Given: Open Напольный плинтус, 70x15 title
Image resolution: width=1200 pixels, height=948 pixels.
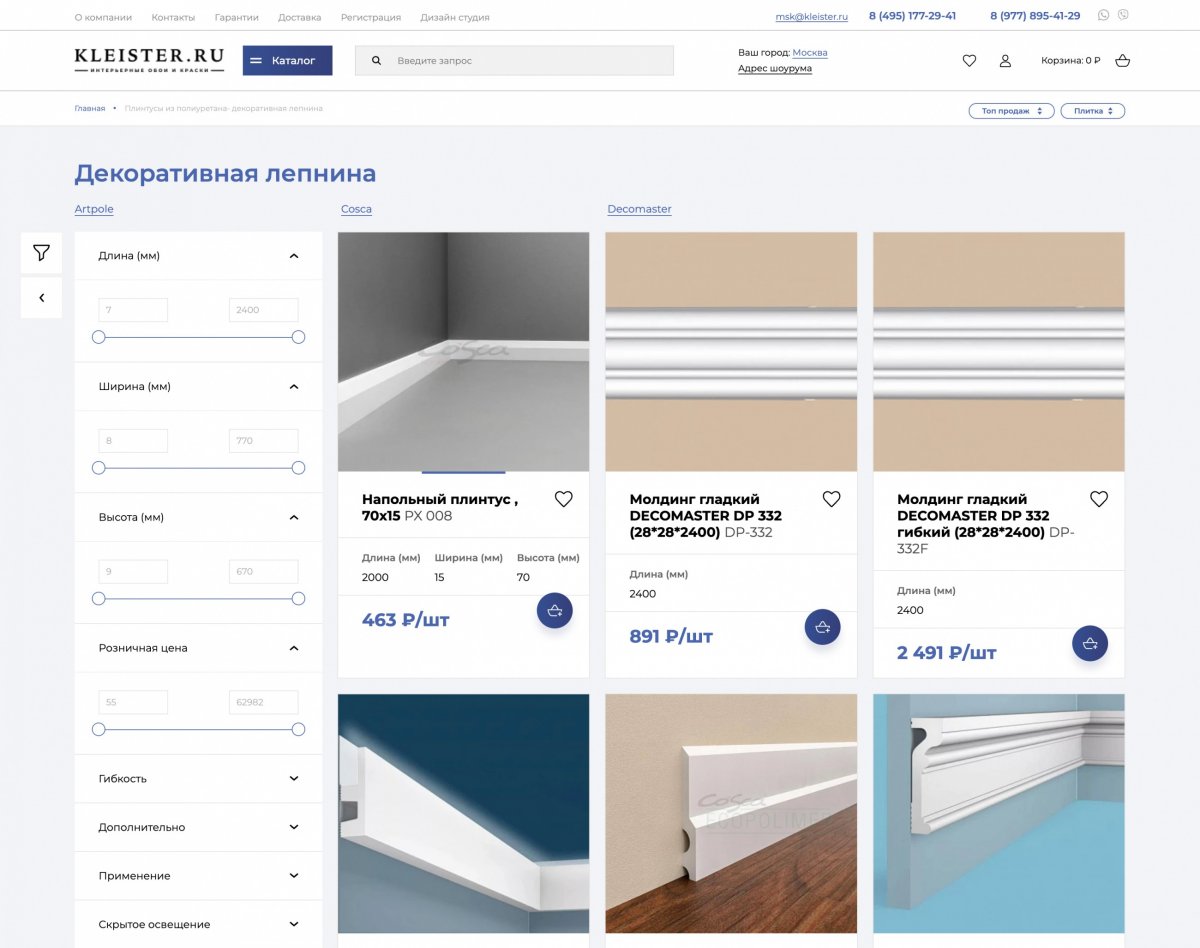Looking at the screenshot, I should click(x=440, y=507).
